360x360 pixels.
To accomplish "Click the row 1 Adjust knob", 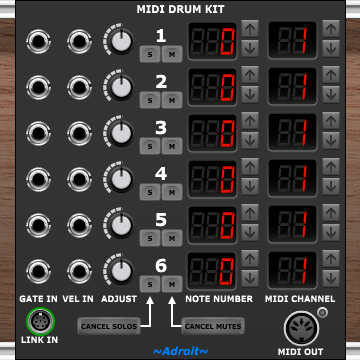I will (x=121, y=42).
